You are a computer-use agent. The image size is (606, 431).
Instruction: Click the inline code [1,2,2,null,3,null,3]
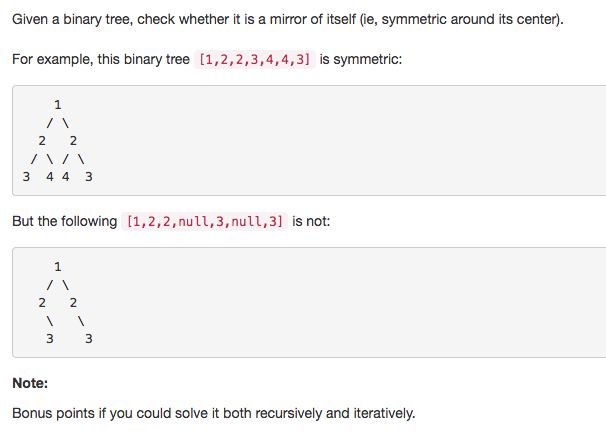click(x=204, y=221)
